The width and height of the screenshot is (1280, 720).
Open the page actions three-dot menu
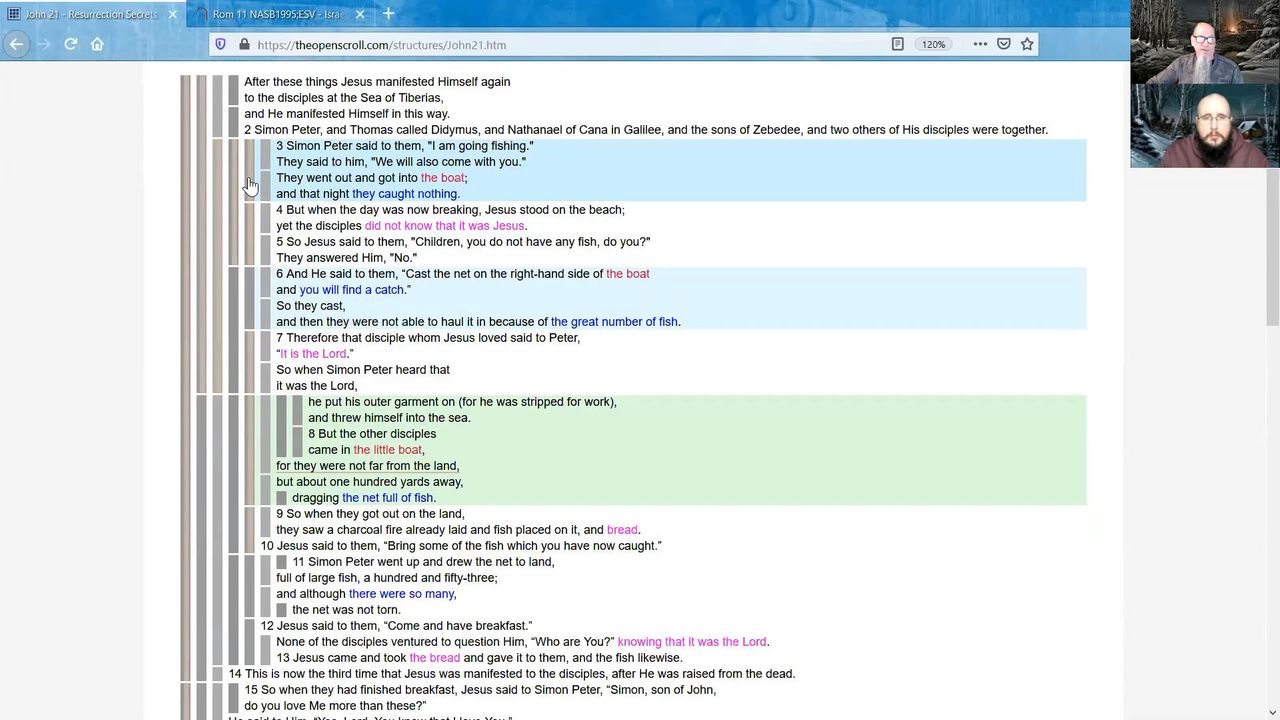[x=979, y=44]
